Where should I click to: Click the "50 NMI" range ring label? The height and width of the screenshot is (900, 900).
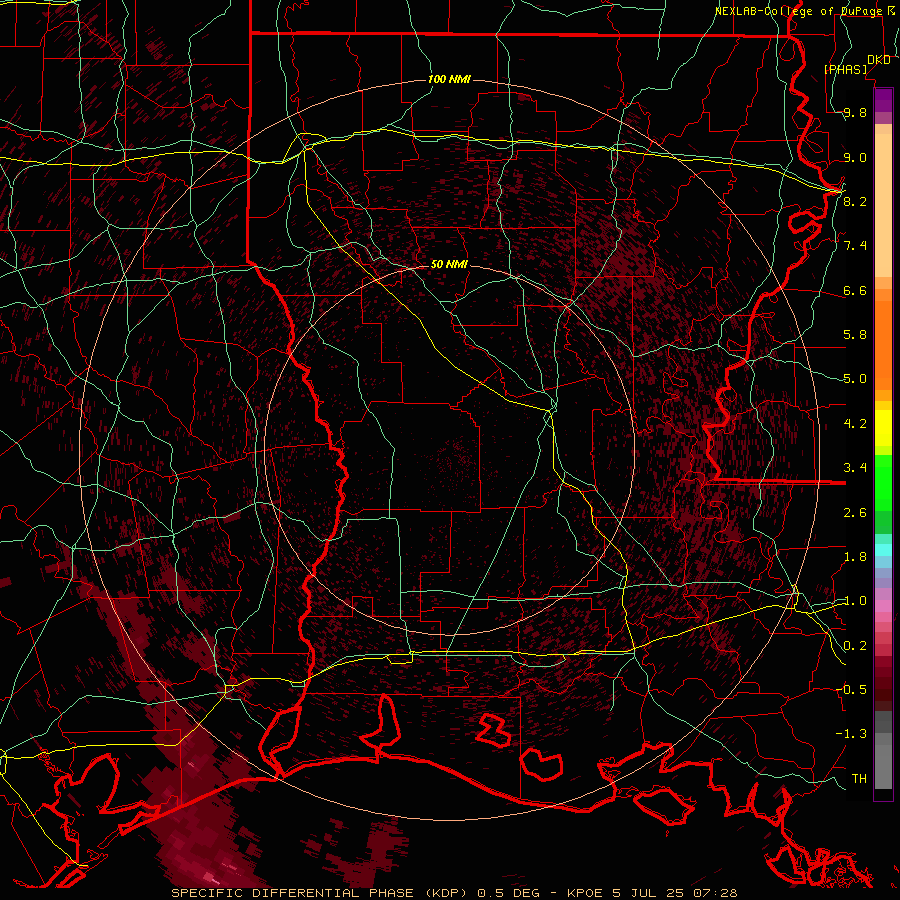[449, 264]
